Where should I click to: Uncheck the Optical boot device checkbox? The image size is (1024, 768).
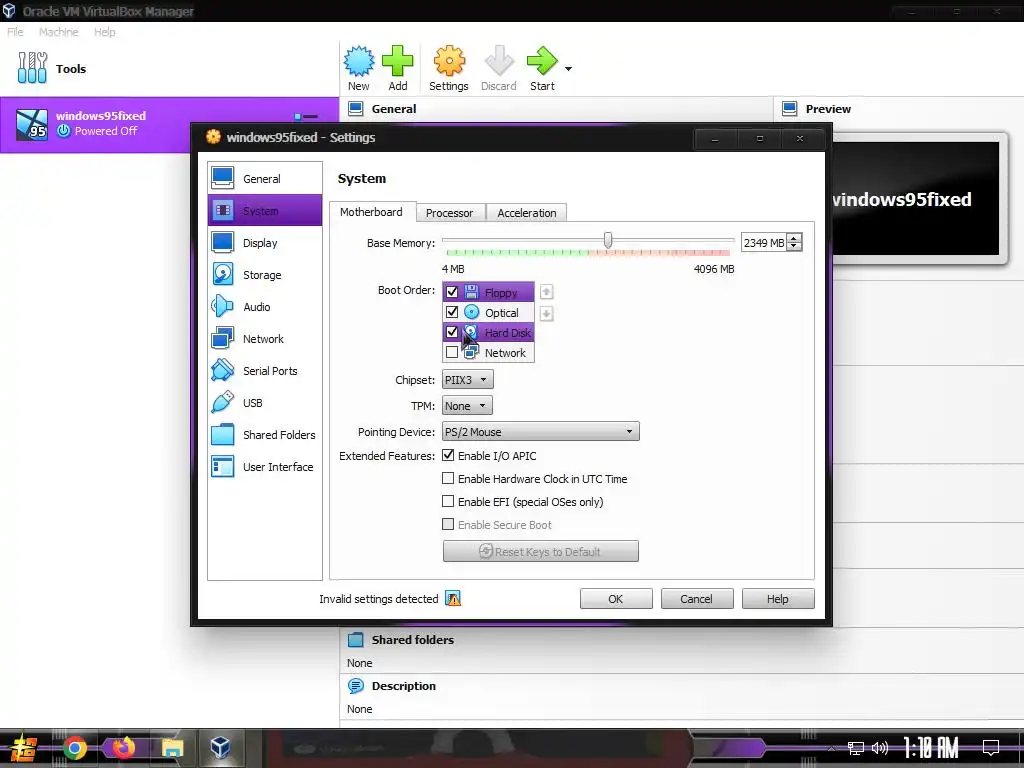coord(452,312)
